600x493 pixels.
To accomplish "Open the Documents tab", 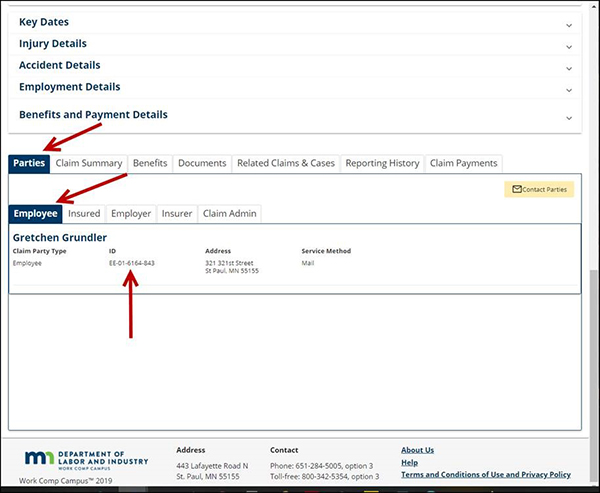I will click(202, 163).
